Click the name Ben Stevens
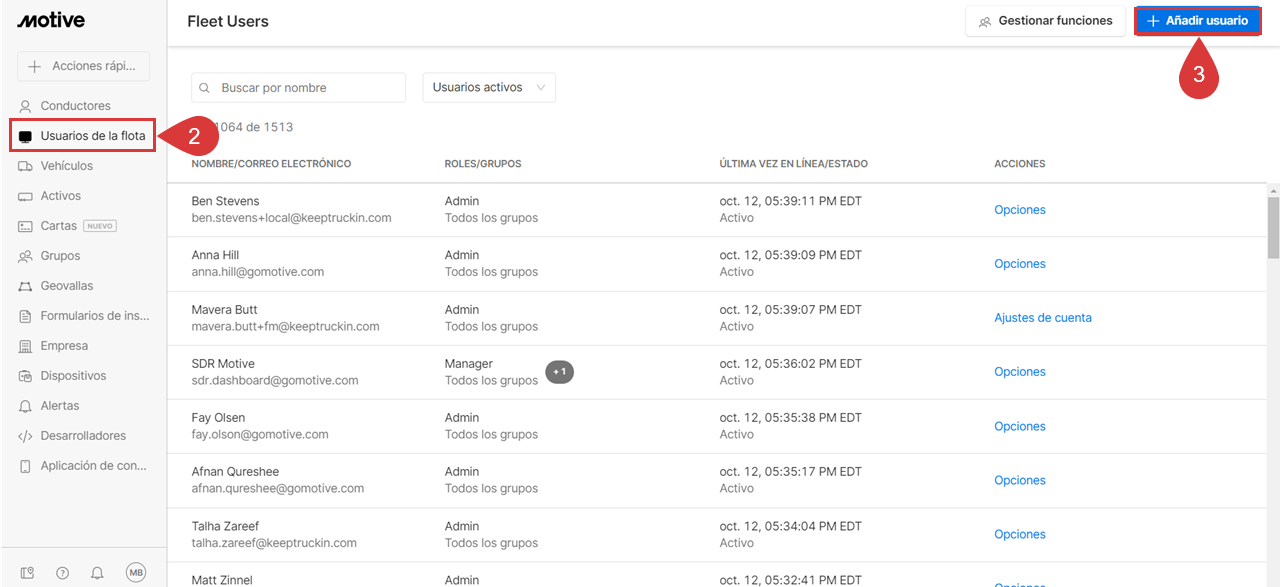This screenshot has height=587, width=1280. click(x=225, y=201)
